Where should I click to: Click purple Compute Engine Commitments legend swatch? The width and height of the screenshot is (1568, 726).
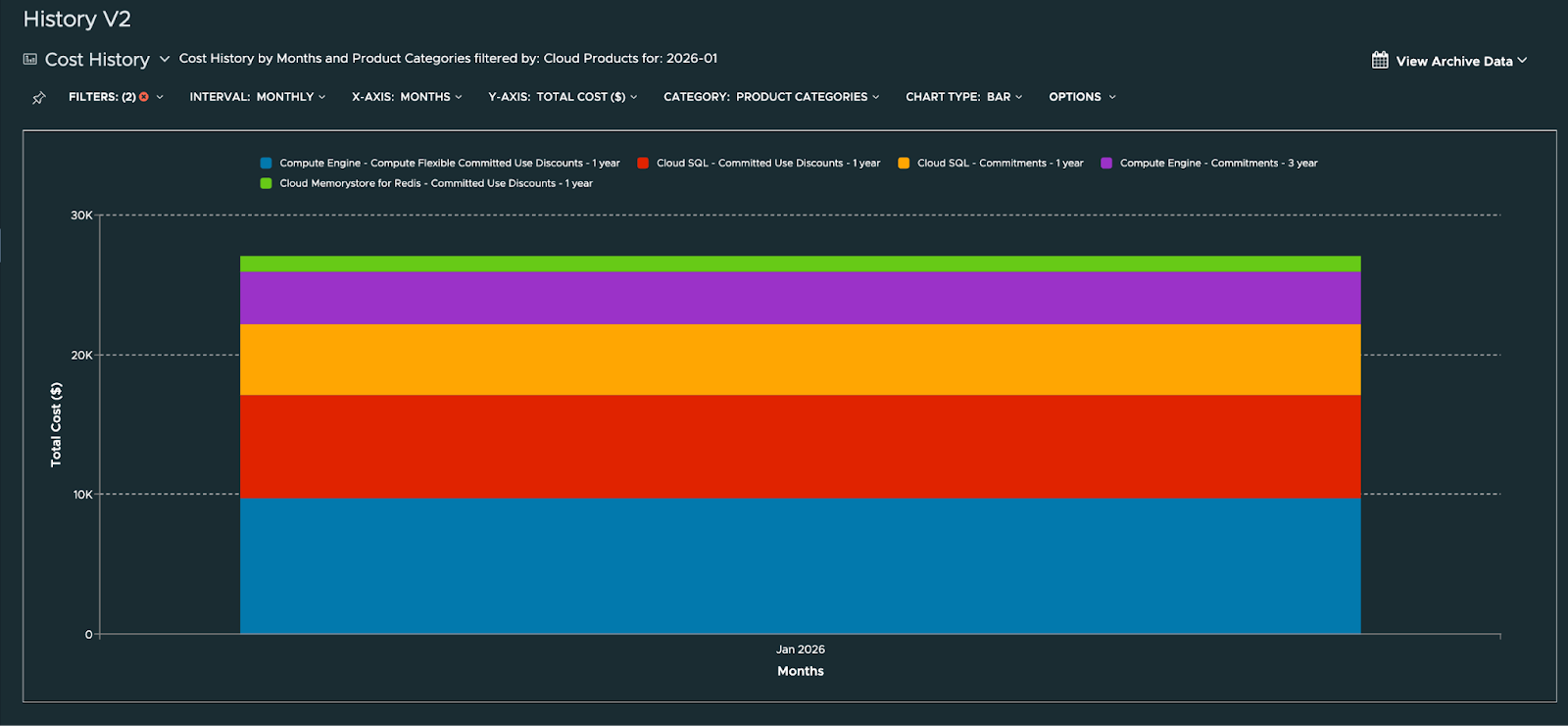point(1106,164)
